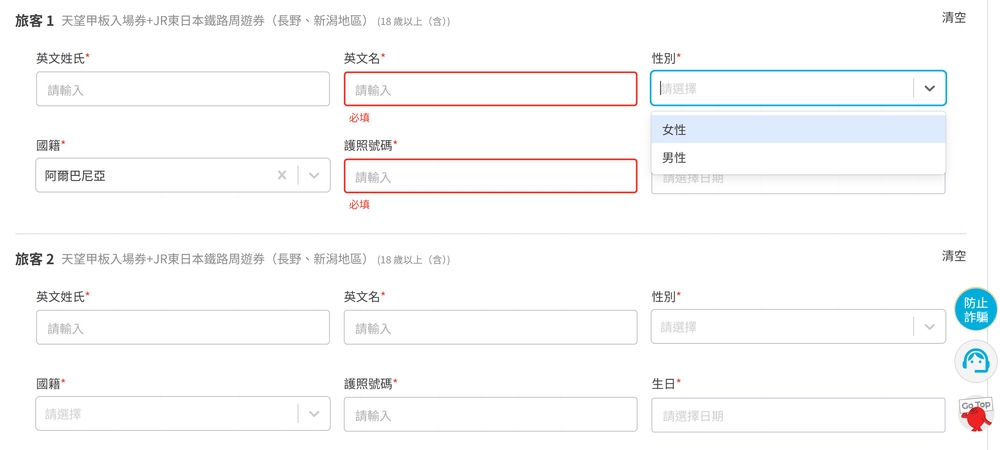Select 女性 from the gender dropdown list
The height and width of the screenshot is (450, 1000).
[x=798, y=129]
